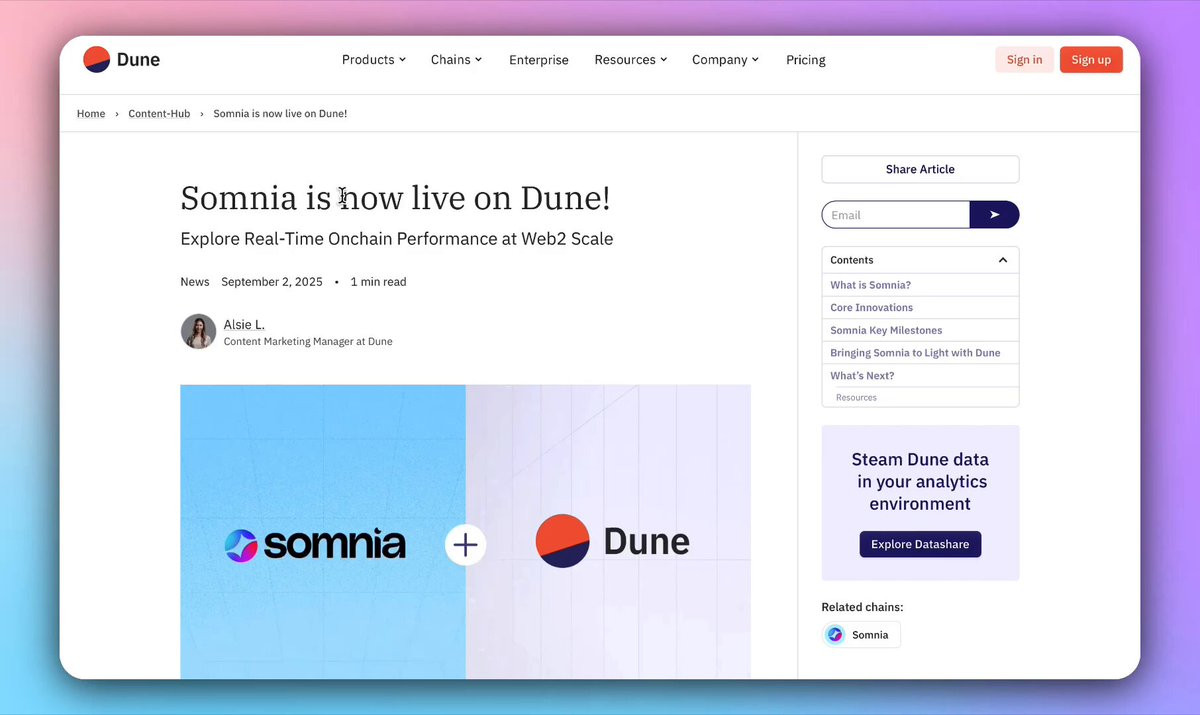Jump to 'Bringing Somnia to Light with Dune'

(915, 353)
